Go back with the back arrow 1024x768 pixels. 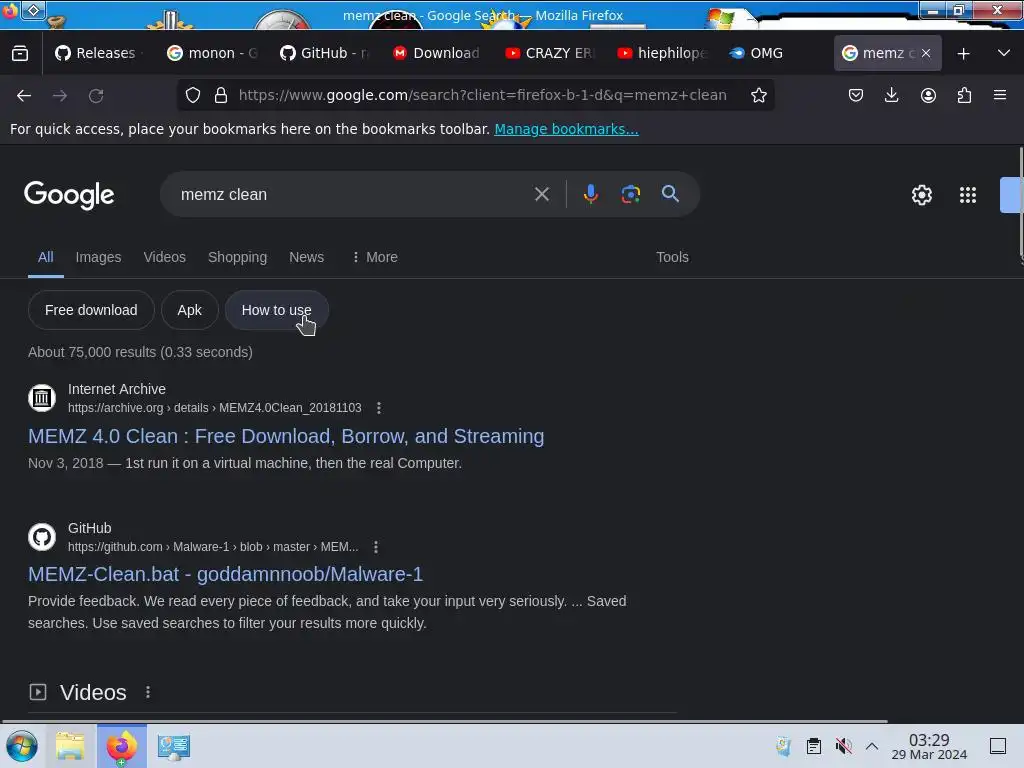click(24, 95)
